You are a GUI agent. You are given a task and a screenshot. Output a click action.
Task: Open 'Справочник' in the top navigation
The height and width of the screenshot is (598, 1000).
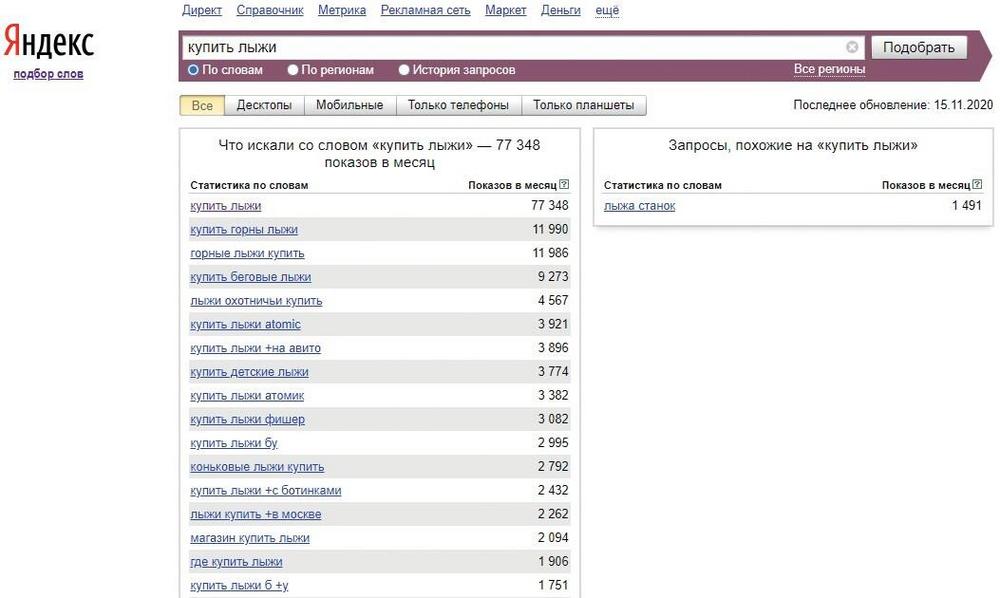click(x=270, y=10)
